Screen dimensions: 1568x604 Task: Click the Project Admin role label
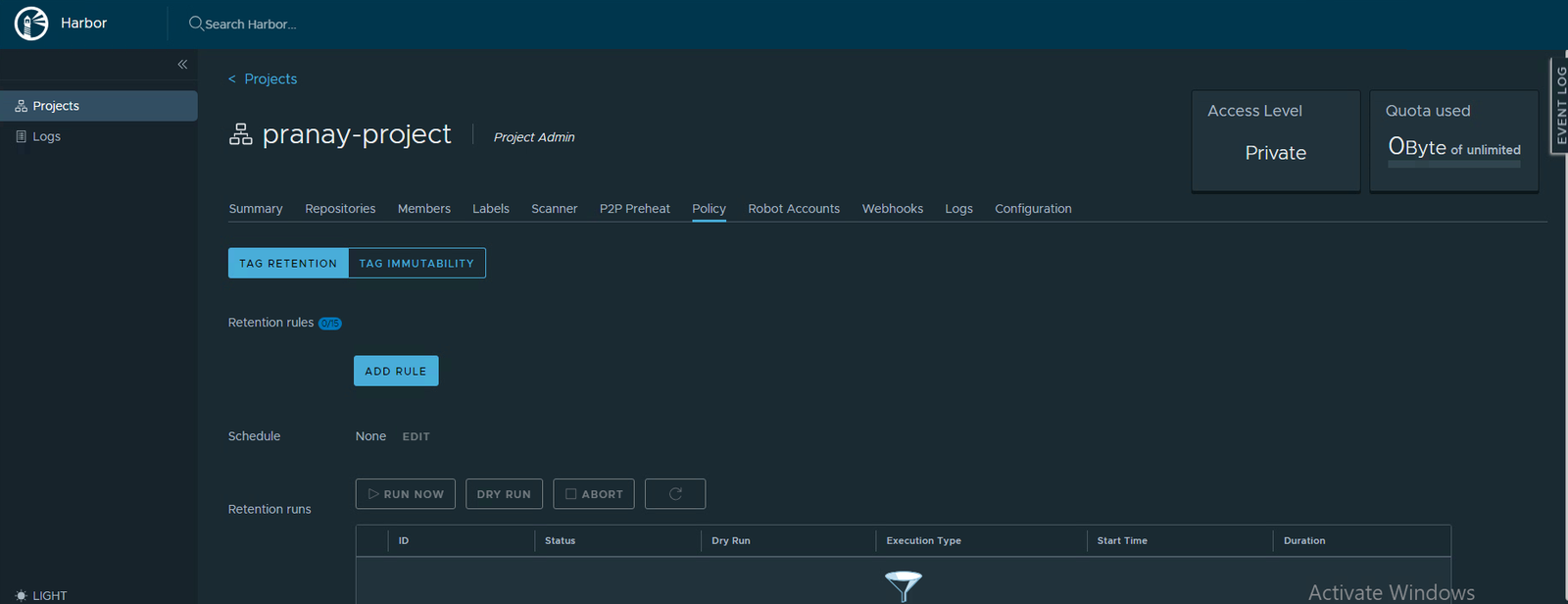click(x=534, y=137)
